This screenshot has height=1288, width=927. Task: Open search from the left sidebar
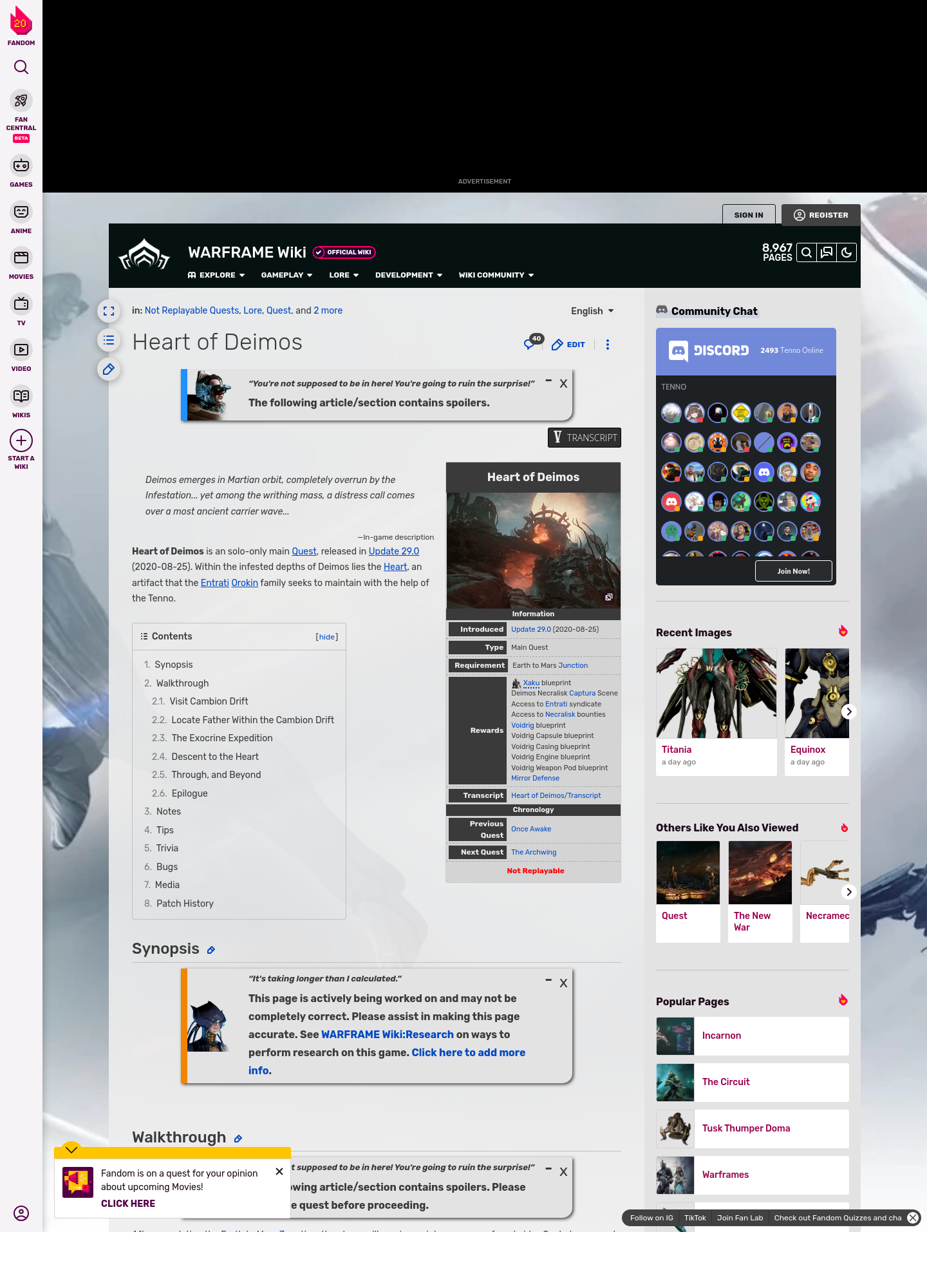(x=21, y=67)
